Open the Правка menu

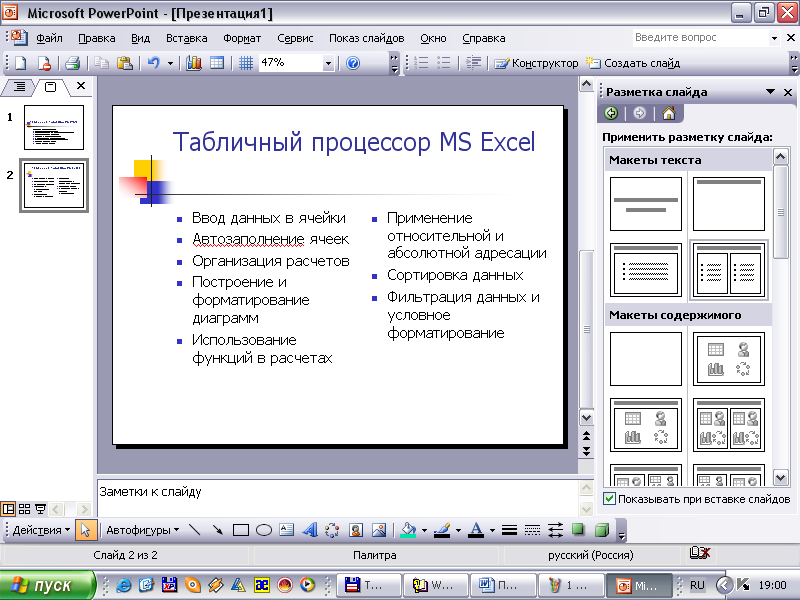click(96, 38)
